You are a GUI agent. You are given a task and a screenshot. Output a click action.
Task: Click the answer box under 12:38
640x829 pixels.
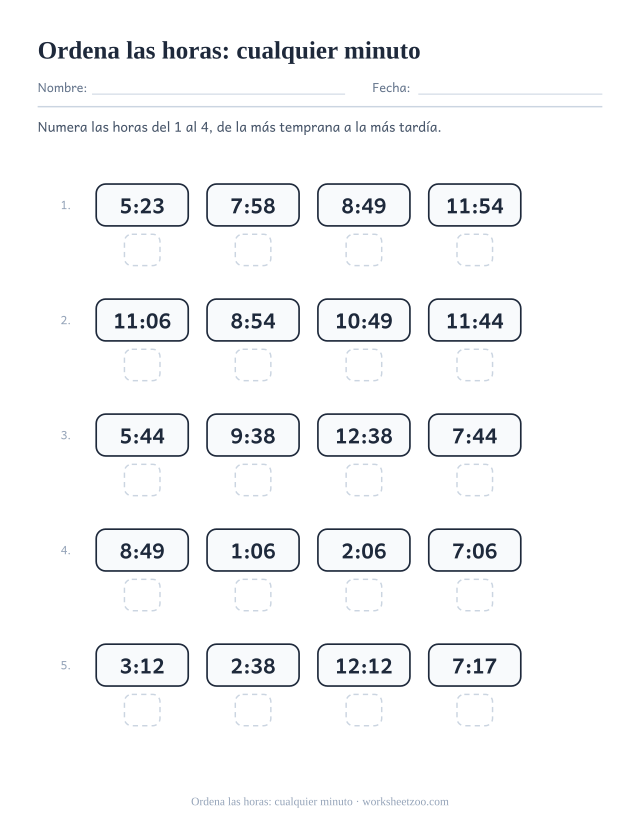364,480
